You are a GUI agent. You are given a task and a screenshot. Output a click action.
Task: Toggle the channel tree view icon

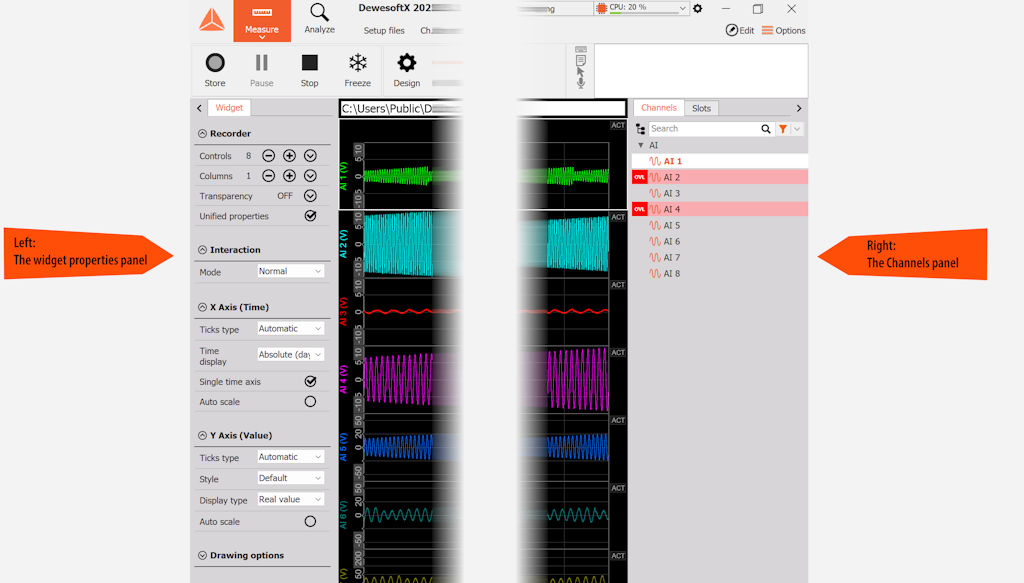(640, 129)
